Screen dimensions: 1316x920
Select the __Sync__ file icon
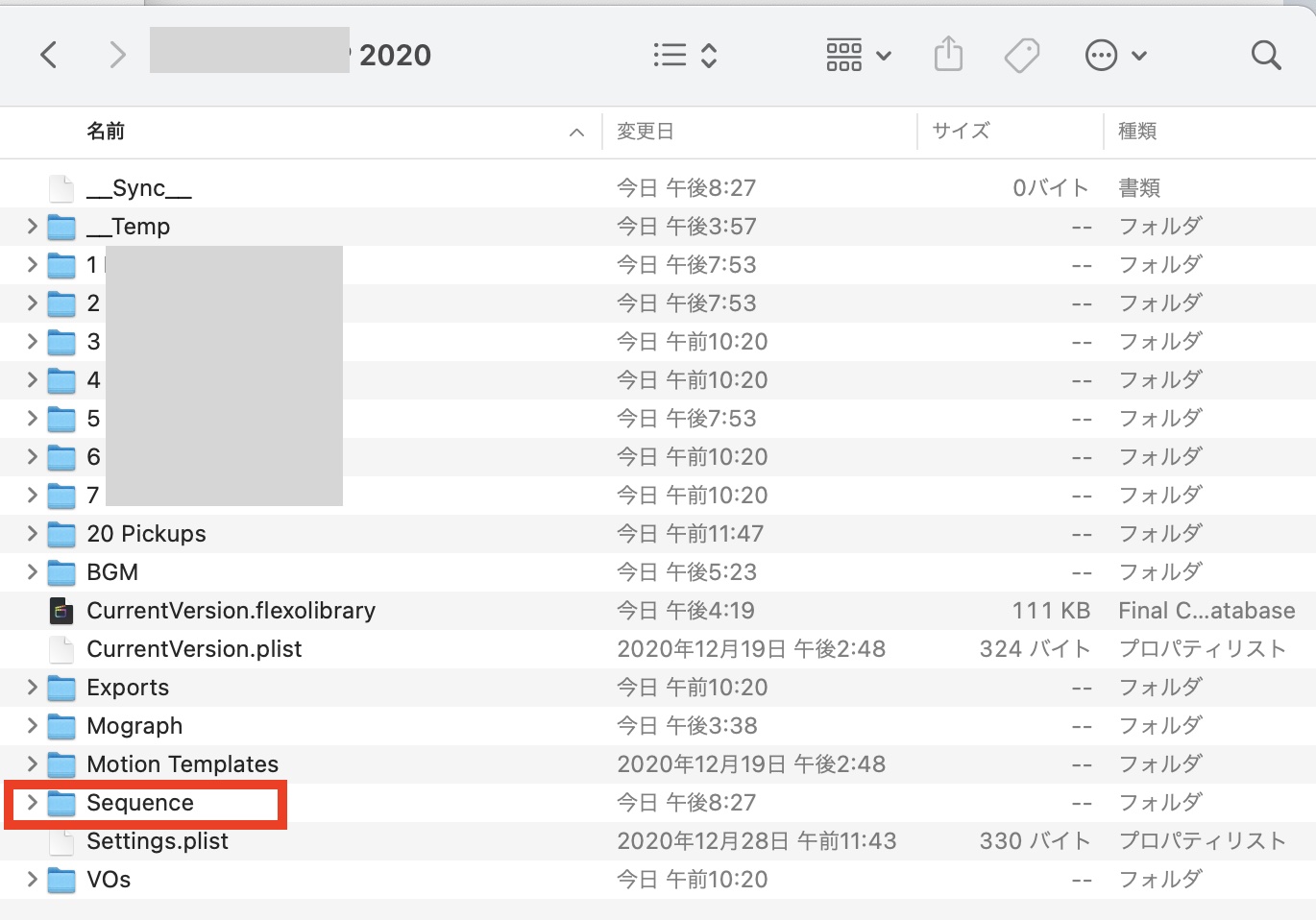click(x=61, y=188)
